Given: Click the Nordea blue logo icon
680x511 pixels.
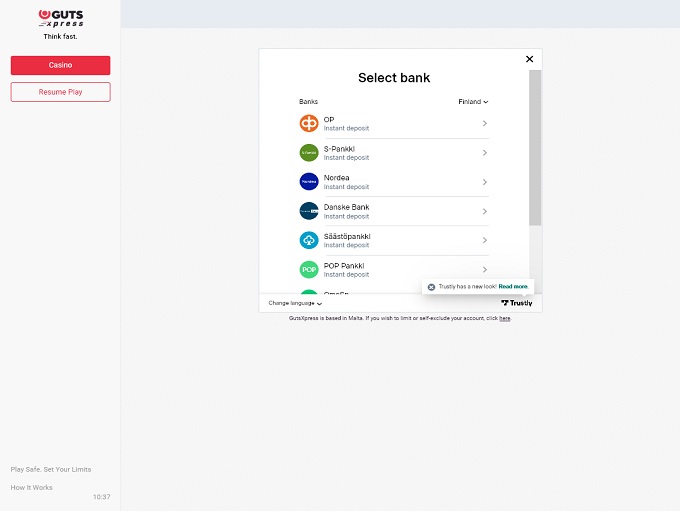Looking at the screenshot, I should click(309, 182).
